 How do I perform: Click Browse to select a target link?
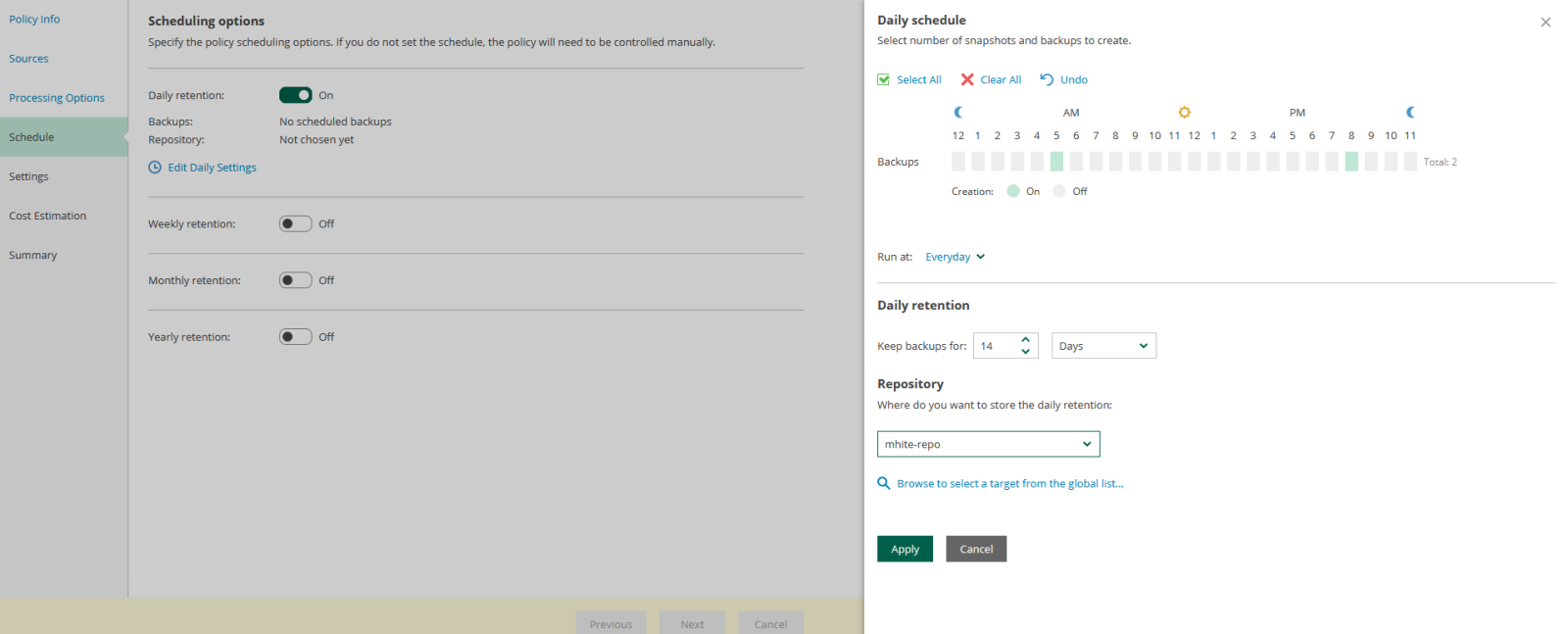pos(1009,484)
